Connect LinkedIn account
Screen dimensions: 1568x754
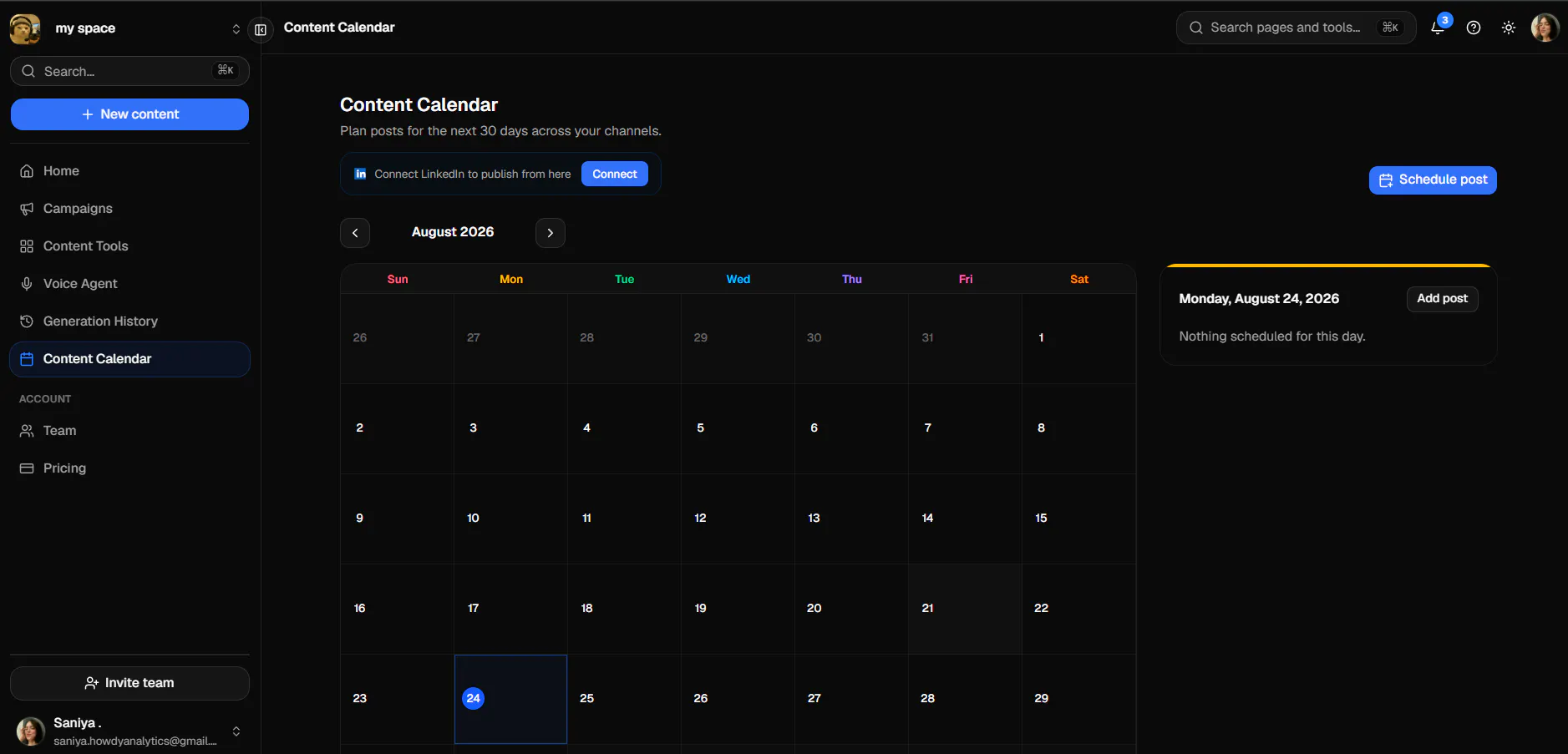coord(615,174)
